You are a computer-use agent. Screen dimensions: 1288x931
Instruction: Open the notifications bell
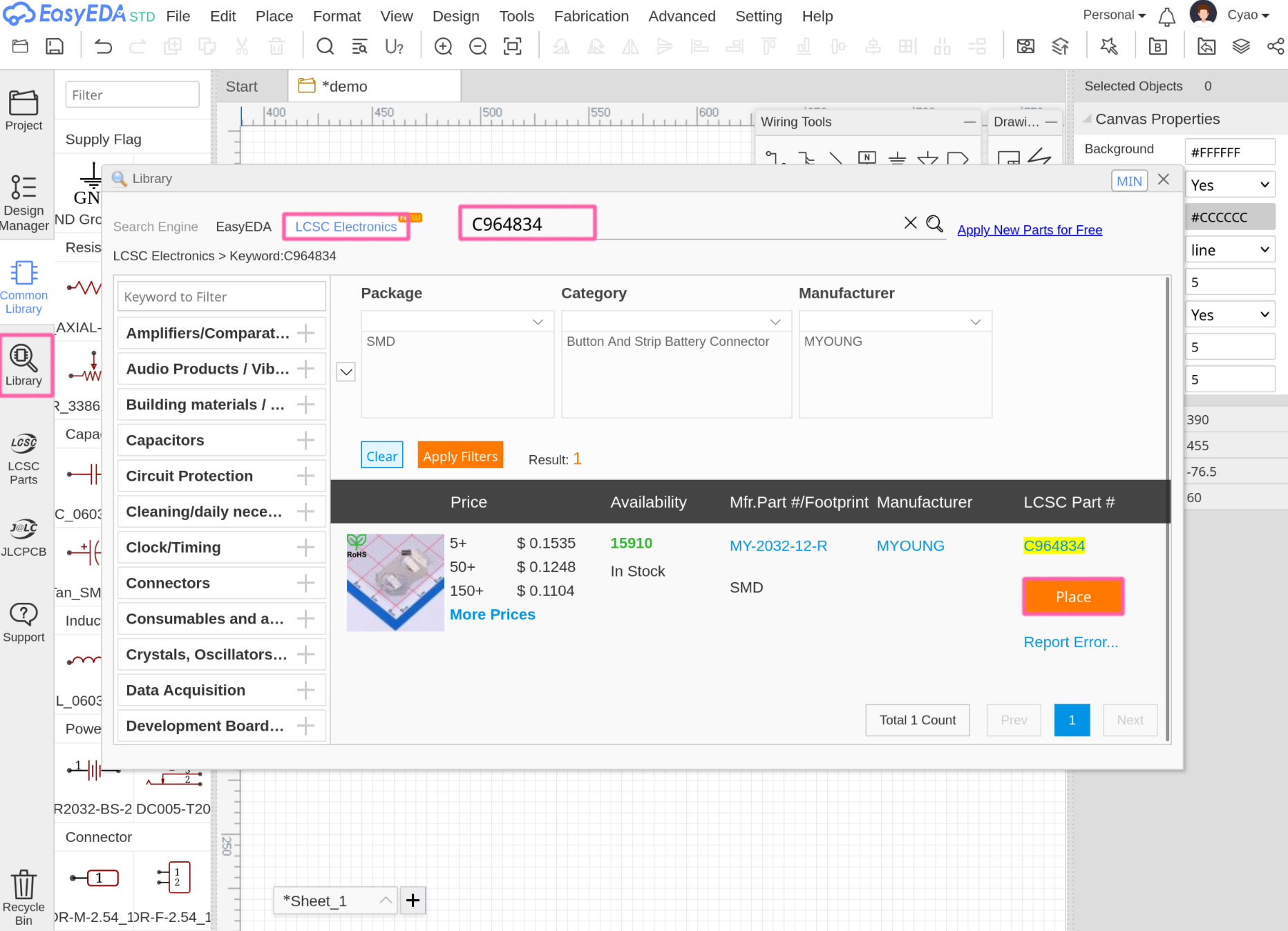(1166, 16)
